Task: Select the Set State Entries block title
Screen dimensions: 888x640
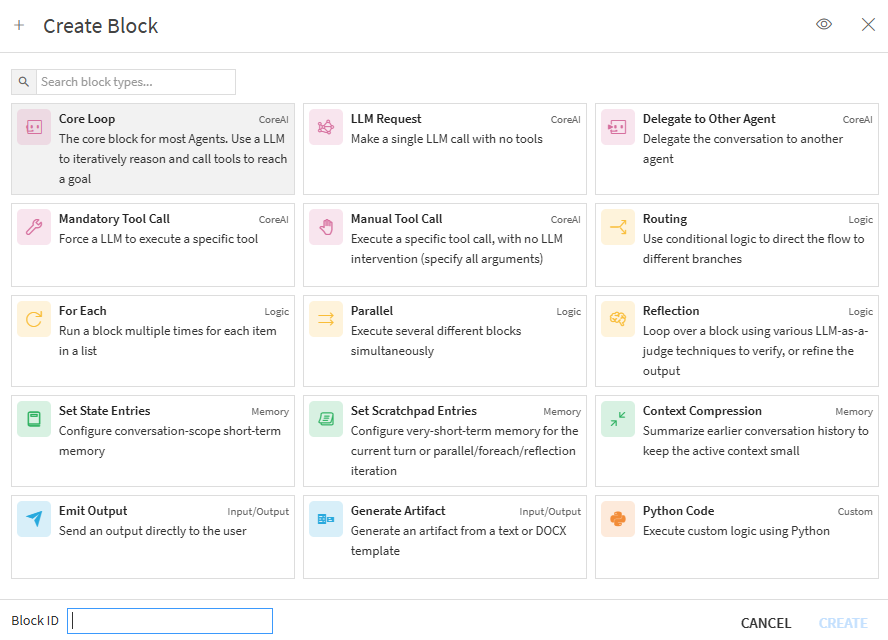Action: tap(104, 411)
